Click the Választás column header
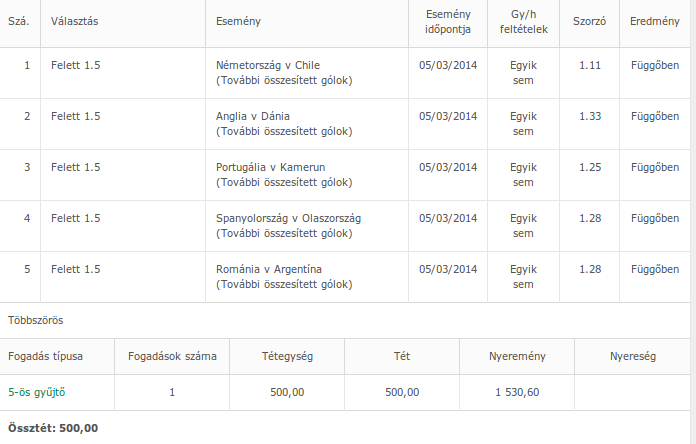 pos(74,22)
